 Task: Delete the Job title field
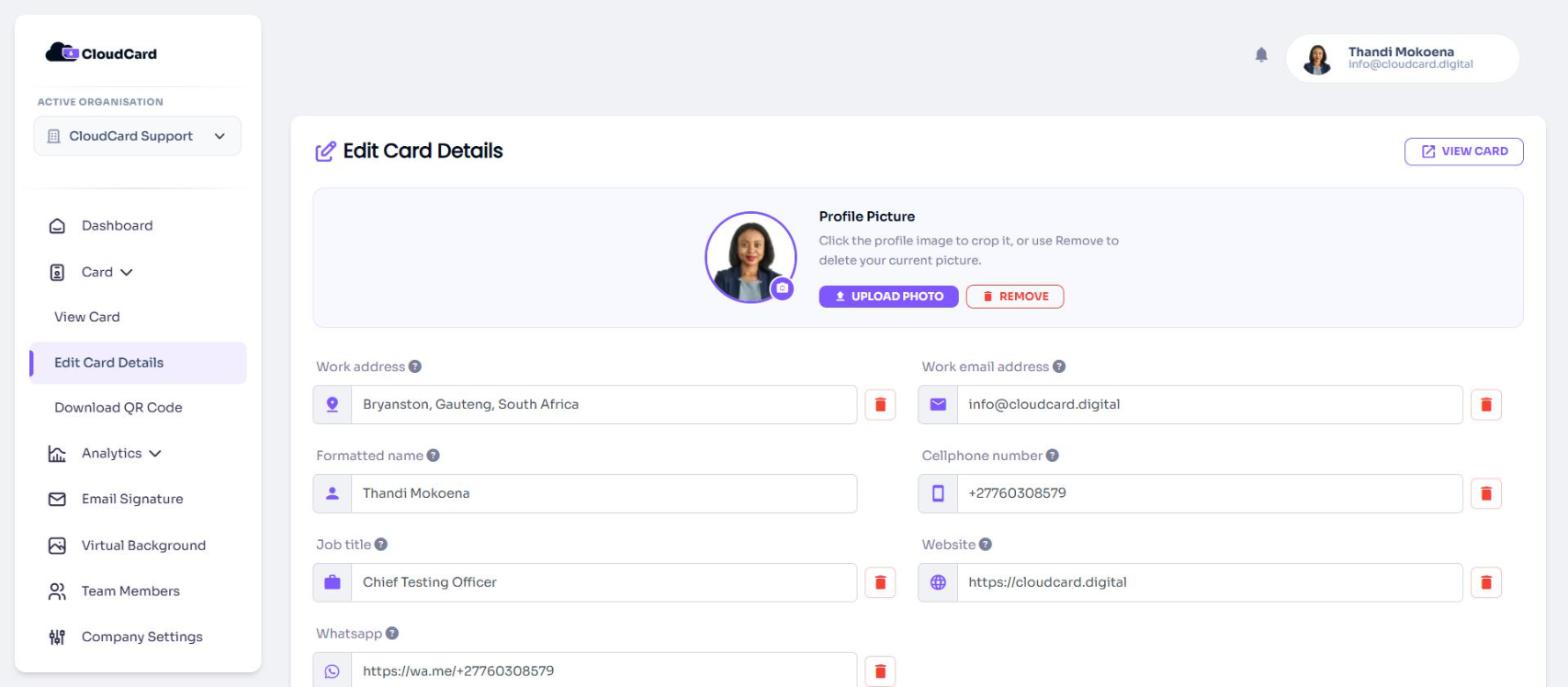880,583
